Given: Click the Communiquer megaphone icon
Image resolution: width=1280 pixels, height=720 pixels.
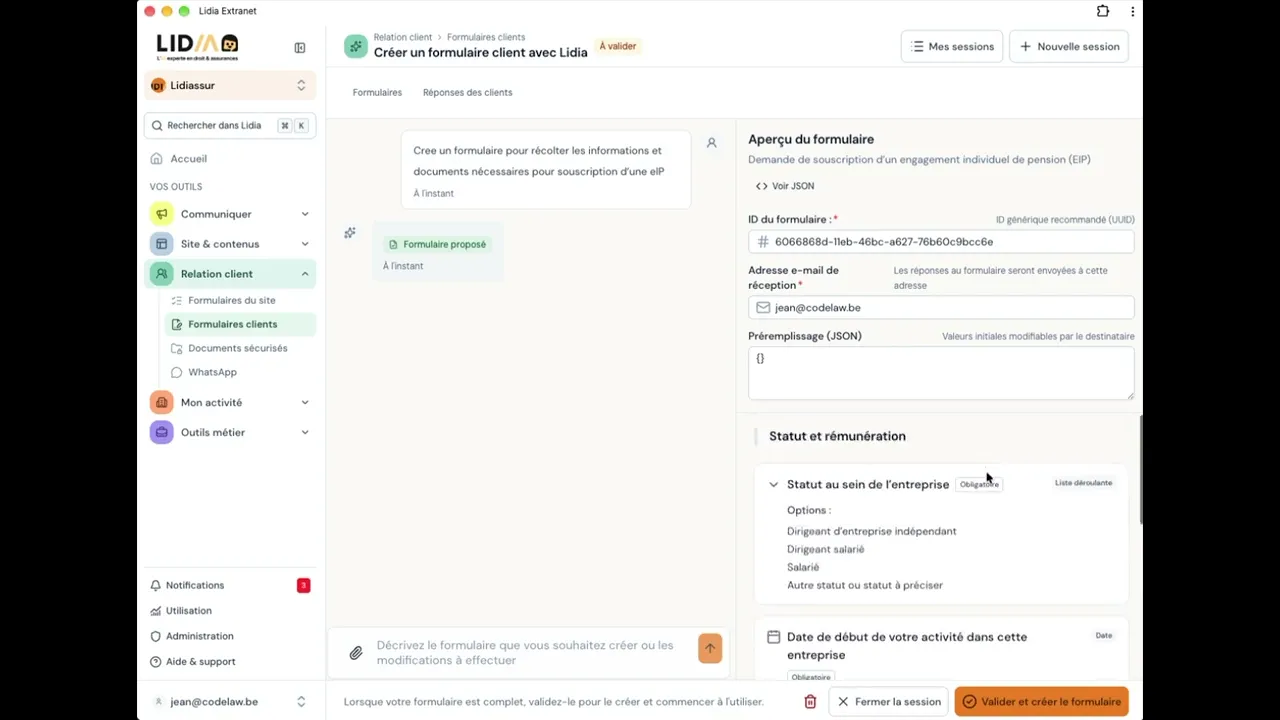Looking at the screenshot, I should [161, 214].
